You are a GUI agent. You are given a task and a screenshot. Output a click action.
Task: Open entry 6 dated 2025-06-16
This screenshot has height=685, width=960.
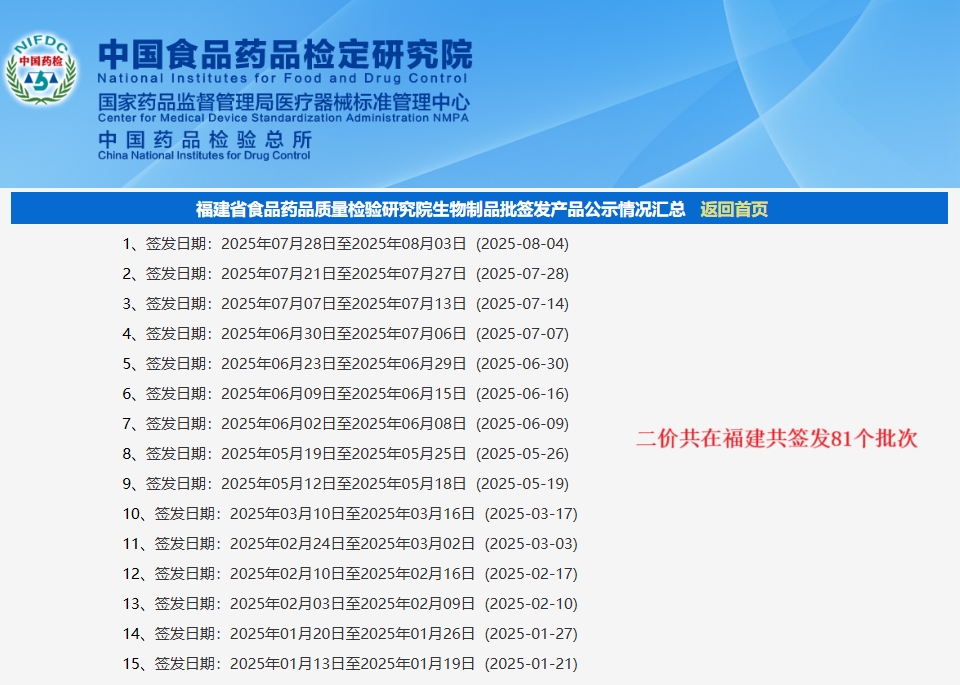[345, 394]
